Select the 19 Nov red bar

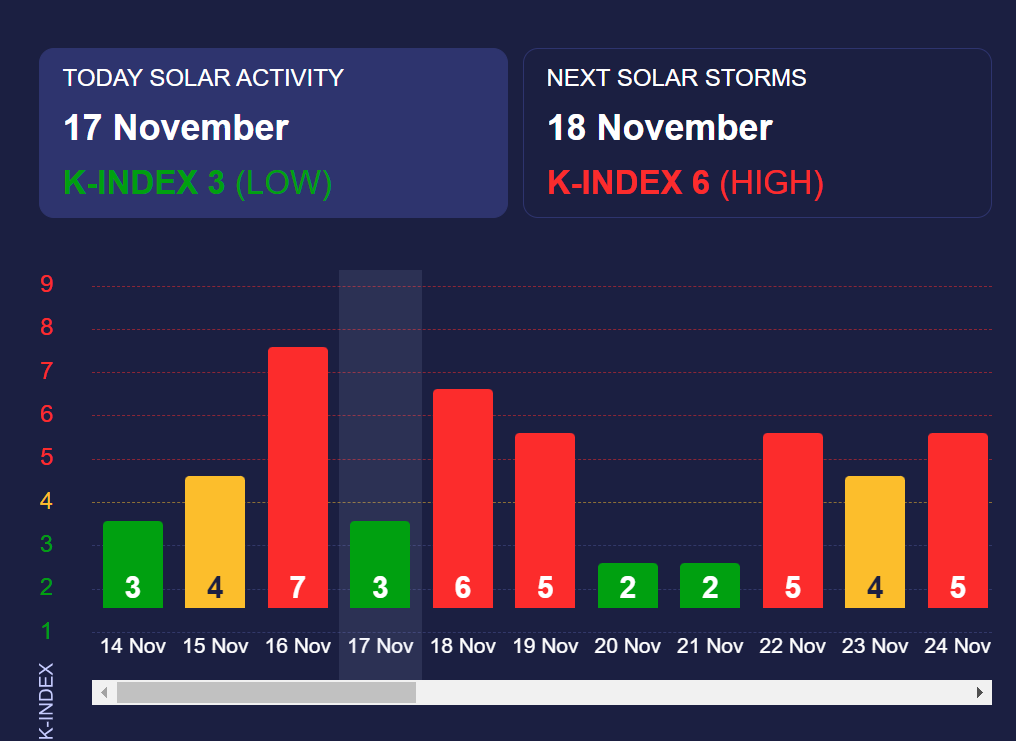click(545, 520)
